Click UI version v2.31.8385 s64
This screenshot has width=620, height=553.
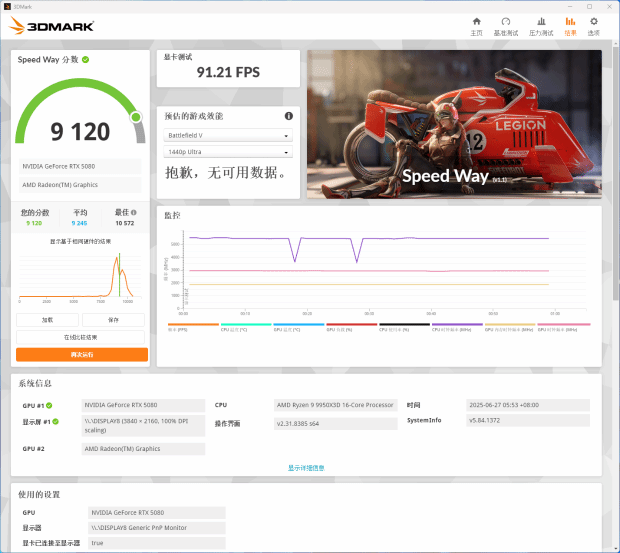(335, 423)
